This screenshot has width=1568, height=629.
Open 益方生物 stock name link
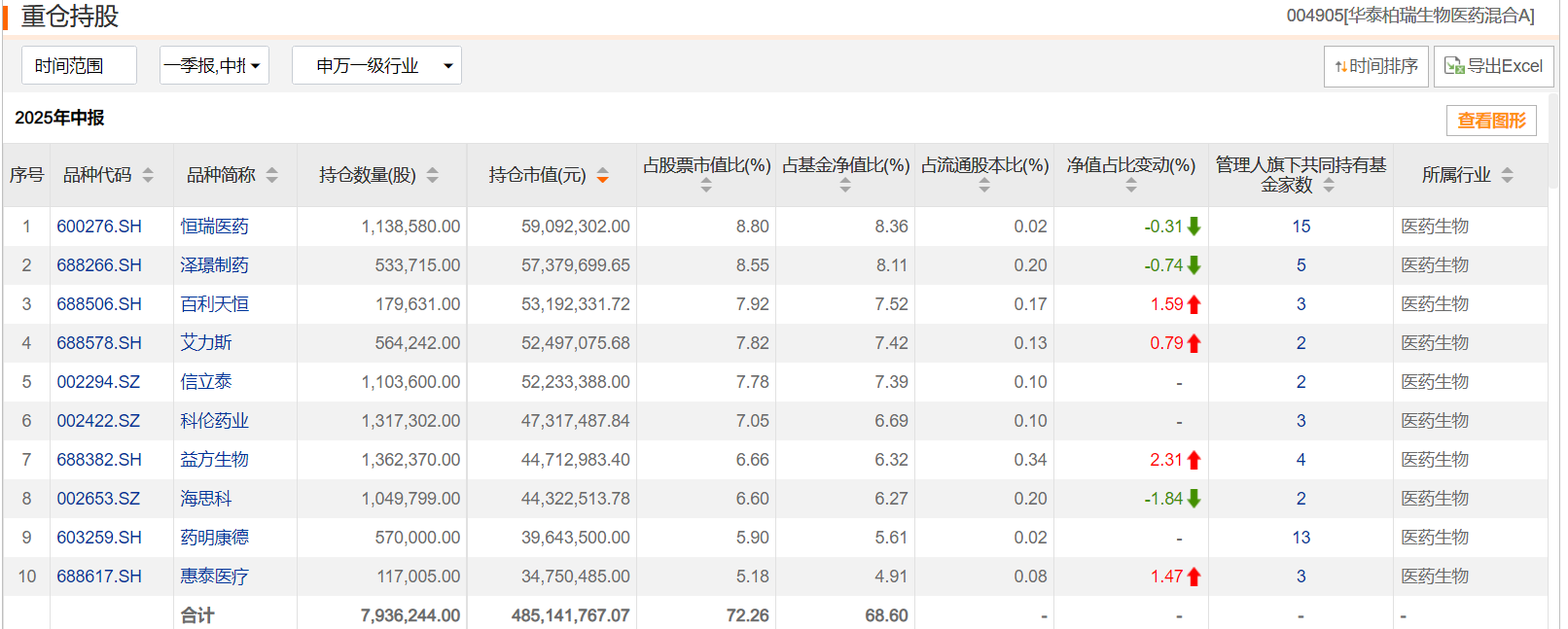(214, 460)
